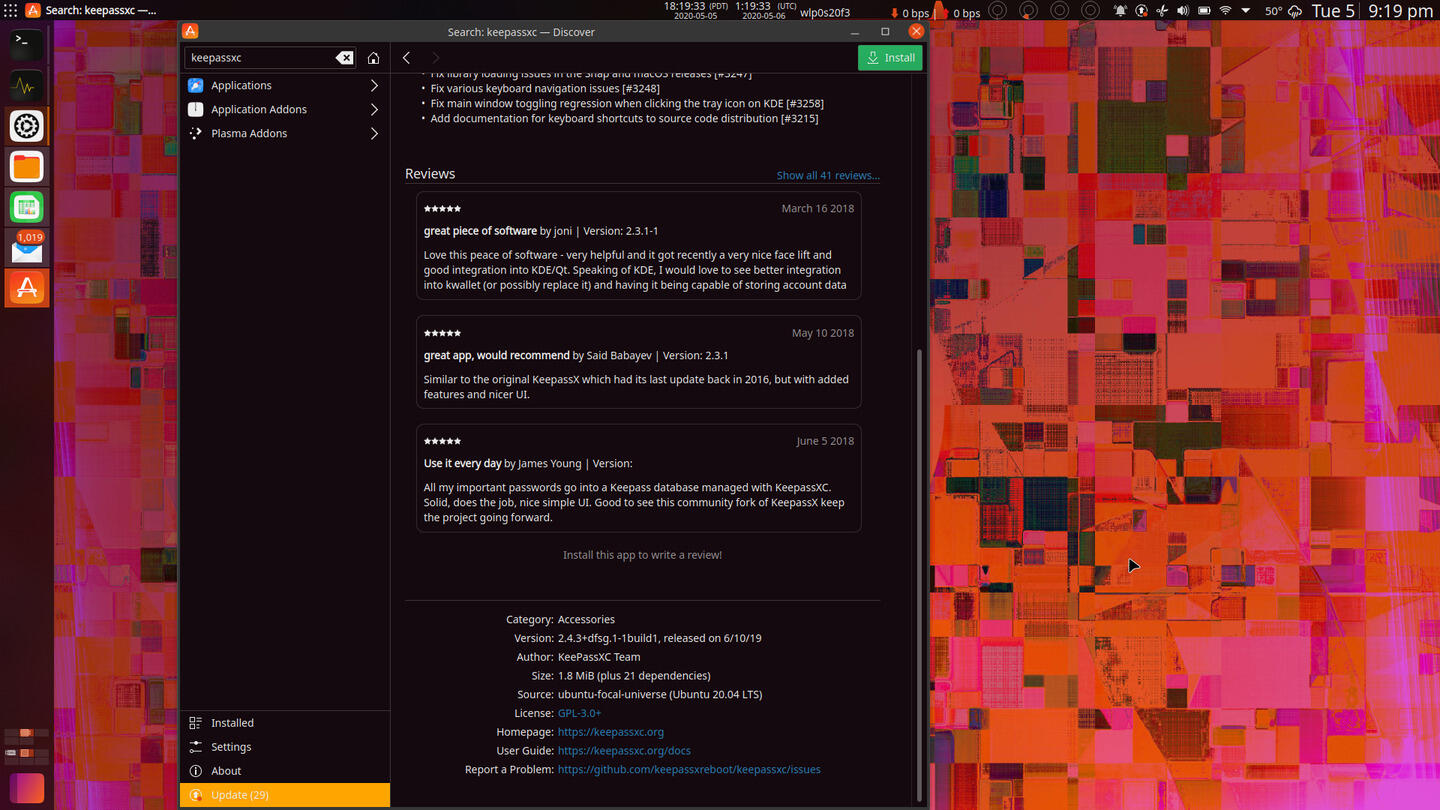This screenshot has width=1440, height=810.
Task: Click the five-star rating on joni's review
Action: 442,209
